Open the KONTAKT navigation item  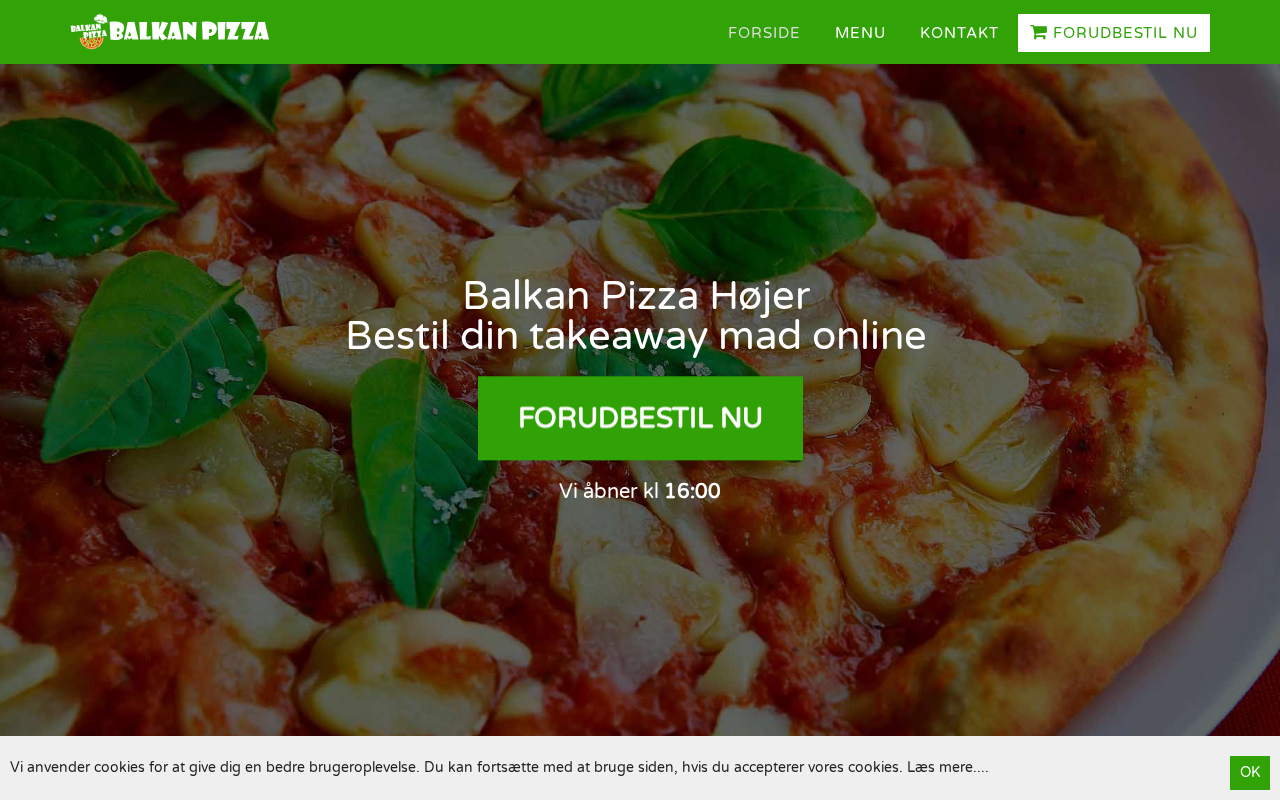959,33
